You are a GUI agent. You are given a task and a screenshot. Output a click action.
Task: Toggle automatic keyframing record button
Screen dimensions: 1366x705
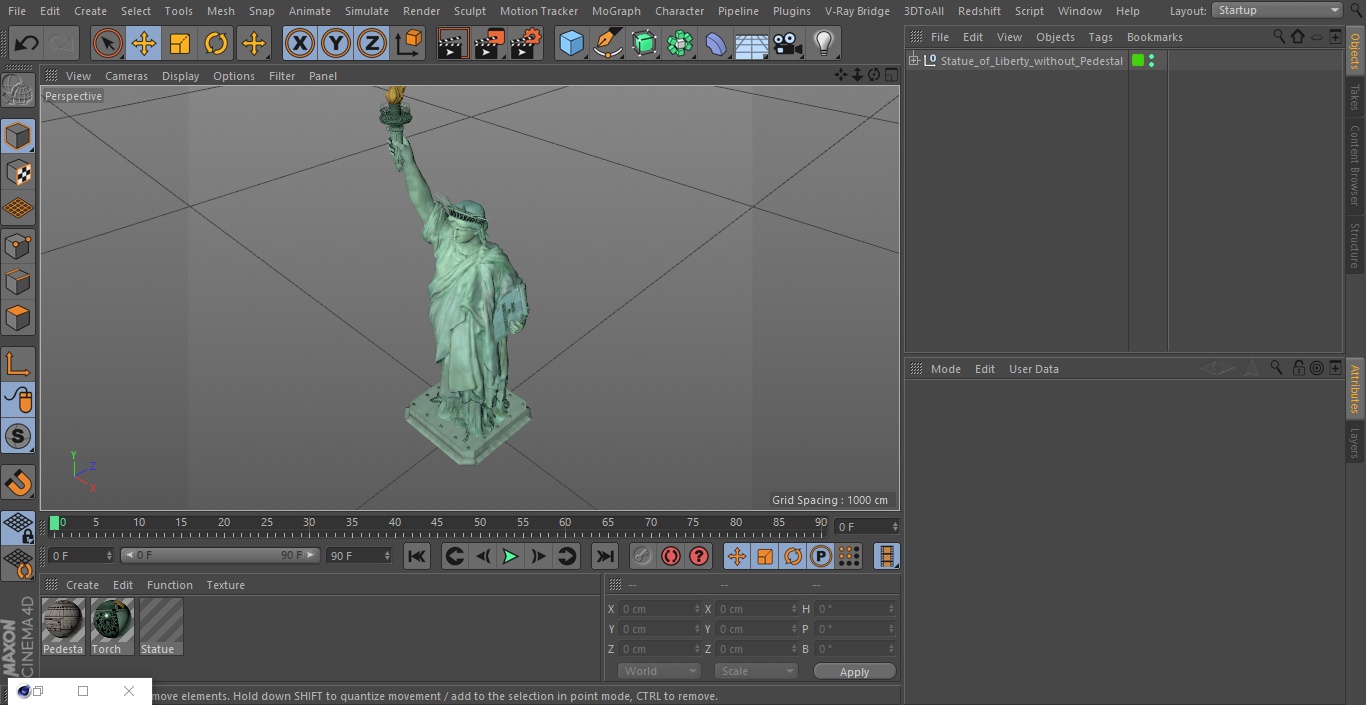coord(671,556)
